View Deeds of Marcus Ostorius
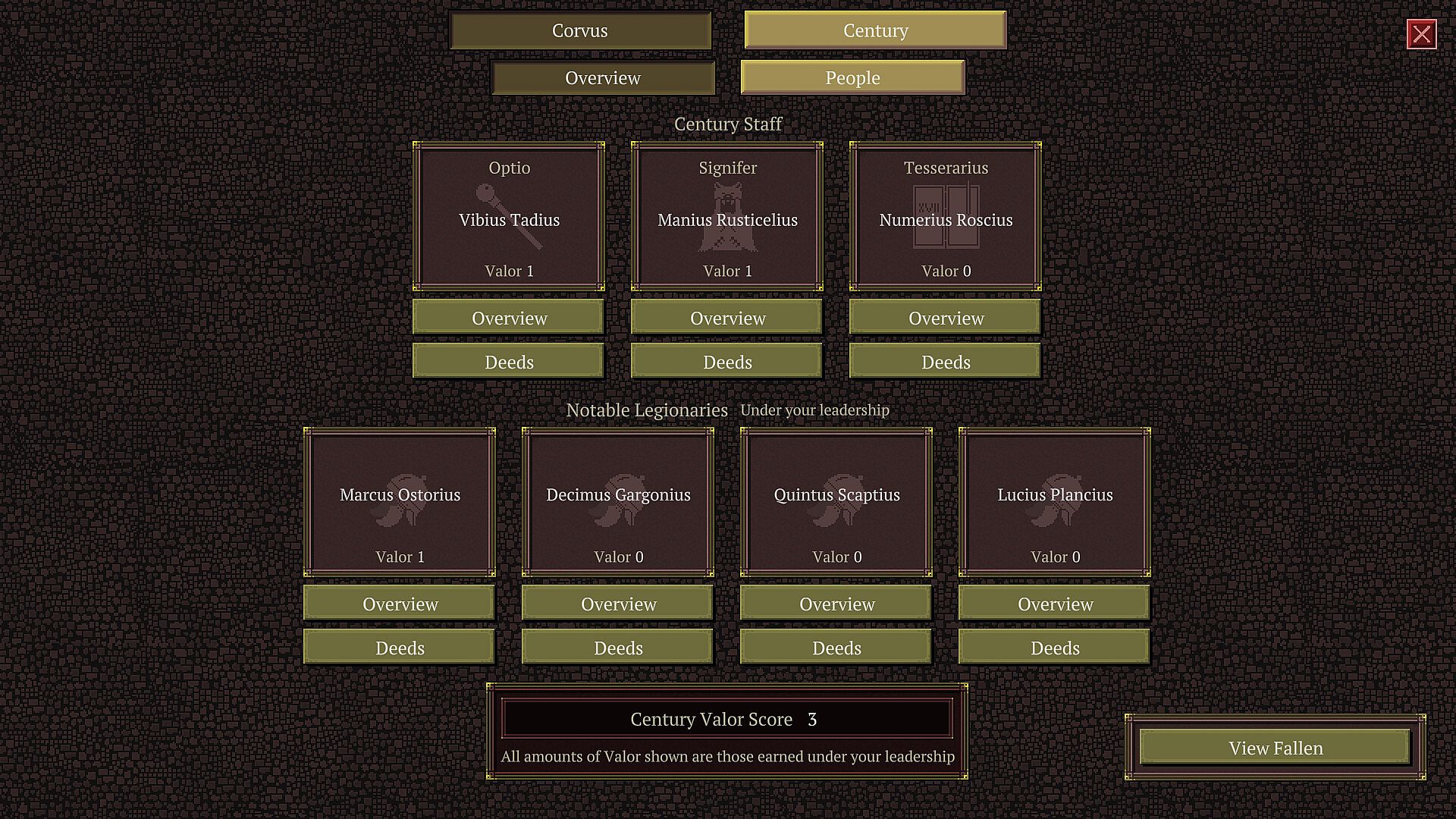This screenshot has height=819, width=1456. [x=400, y=648]
